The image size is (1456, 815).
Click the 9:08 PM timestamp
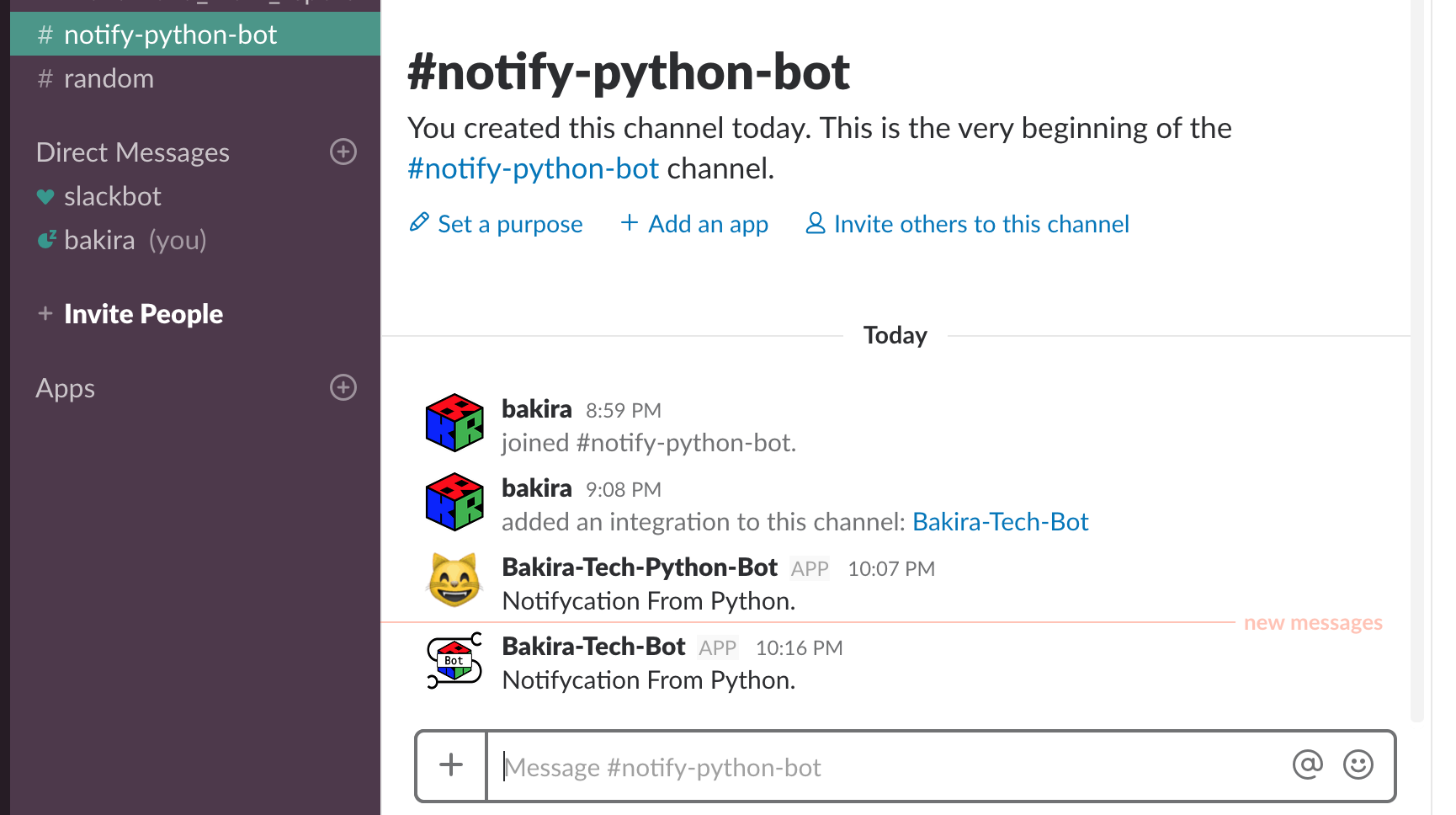pos(624,490)
